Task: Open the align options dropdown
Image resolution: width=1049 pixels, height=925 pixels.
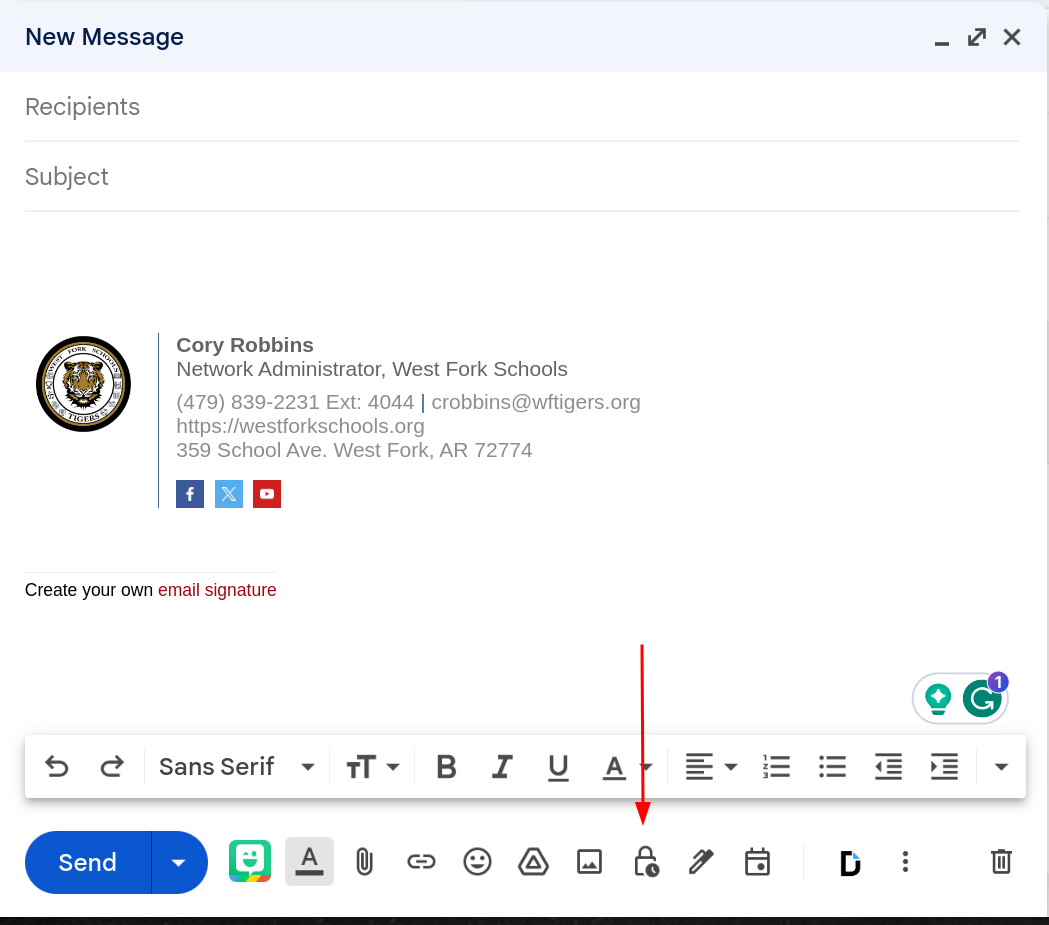Action: pos(711,766)
